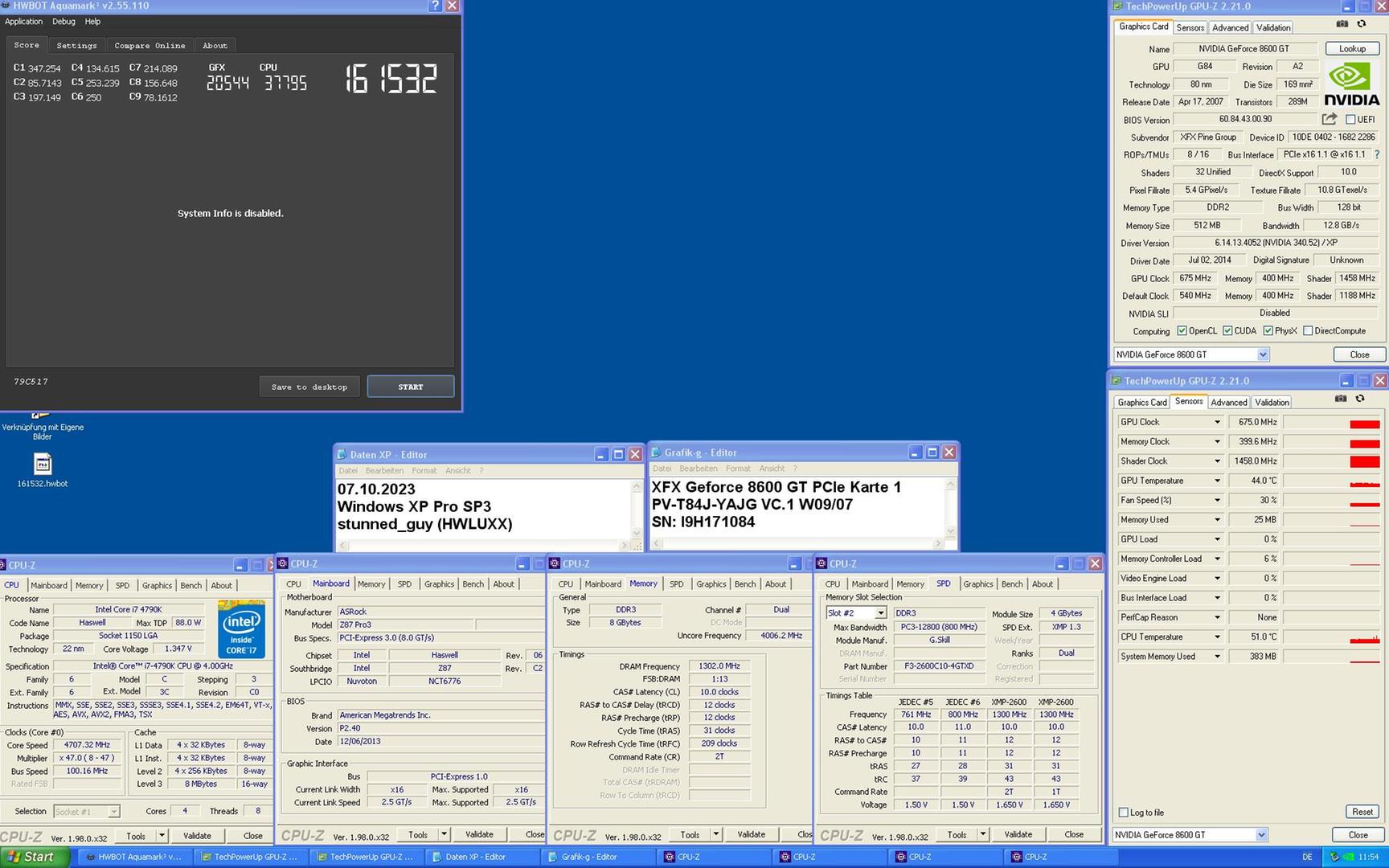Screen dimensions: 1389x868
Task: Click the help question mark in Aquamark title bar
Action: 435,6
